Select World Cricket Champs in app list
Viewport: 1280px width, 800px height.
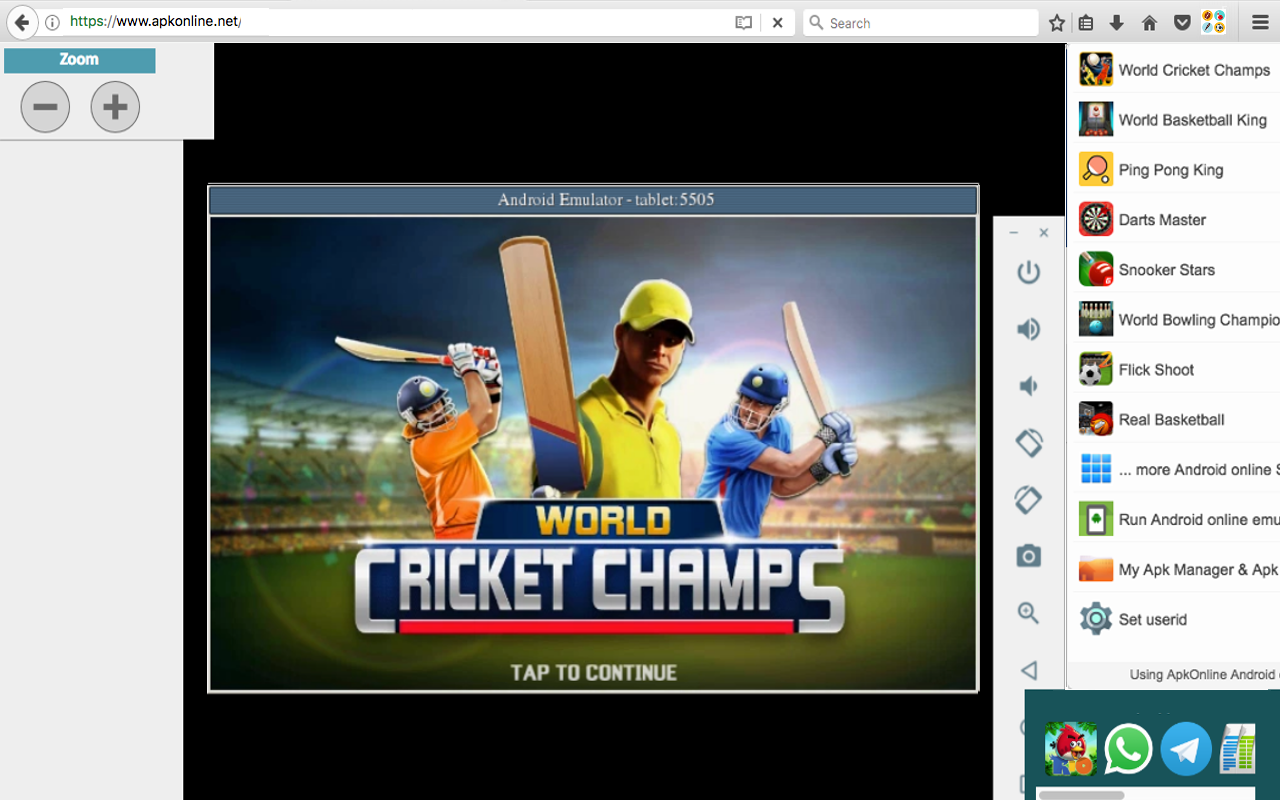[x=1194, y=70]
